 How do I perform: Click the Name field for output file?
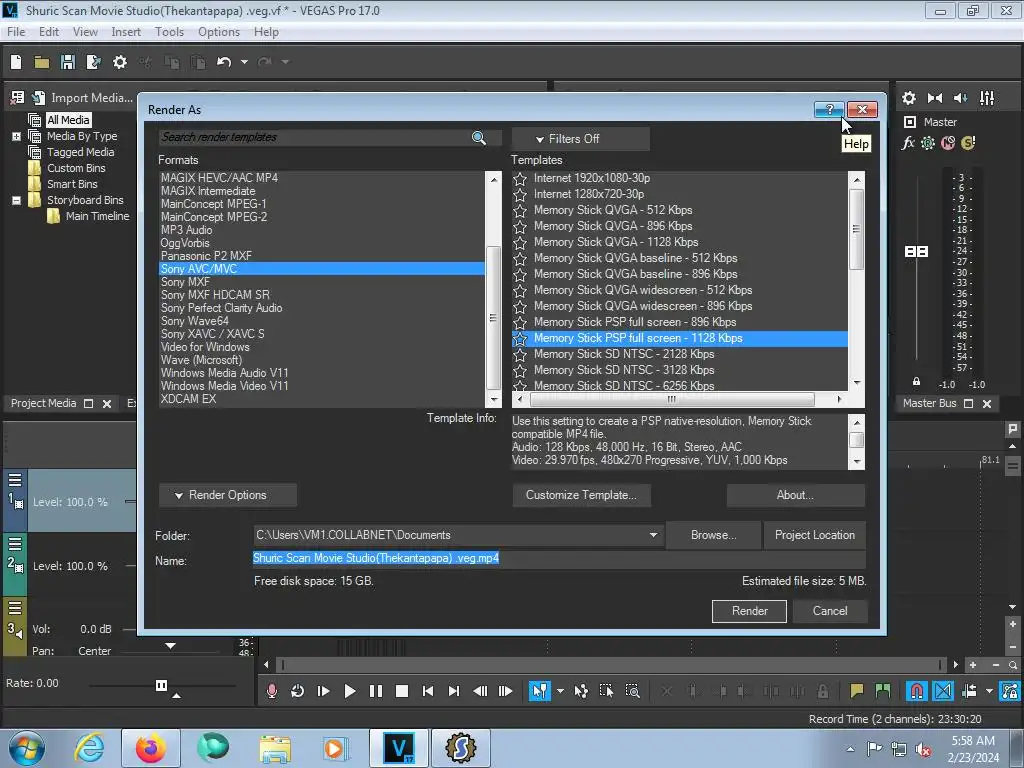click(559, 558)
